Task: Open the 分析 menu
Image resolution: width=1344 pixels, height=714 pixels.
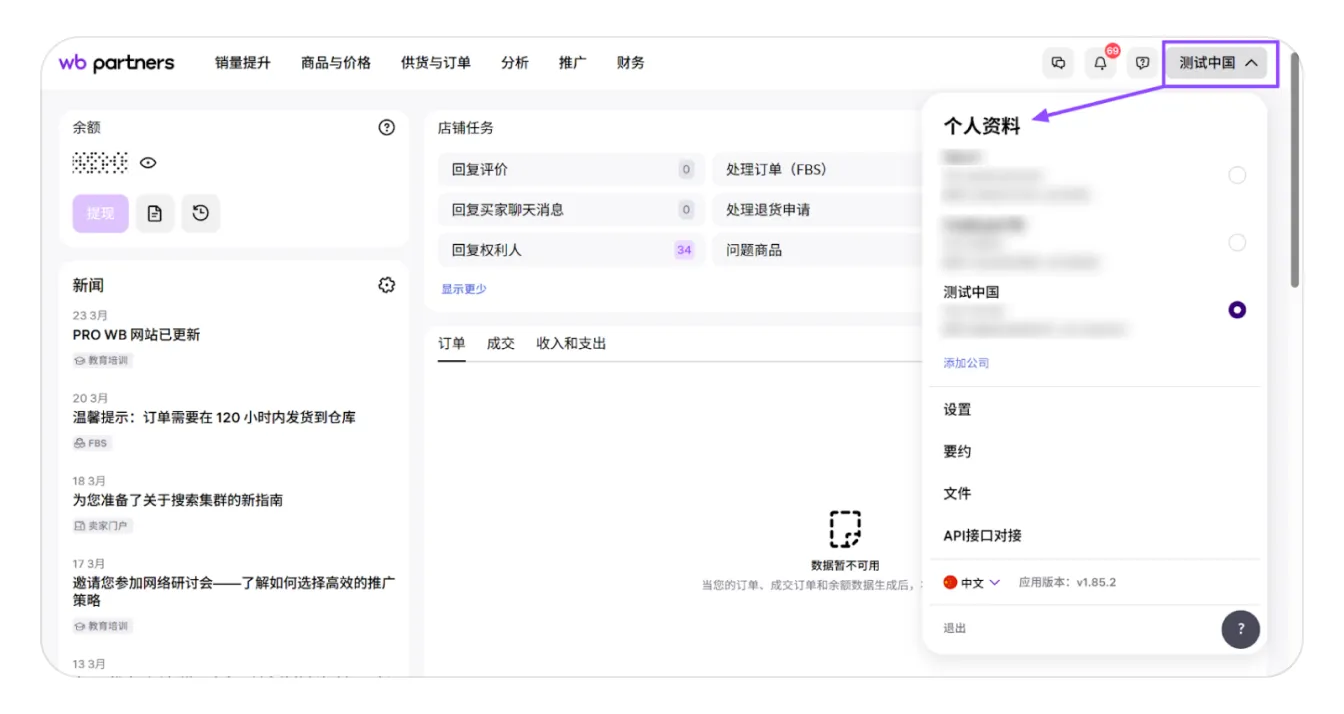Action: (515, 63)
